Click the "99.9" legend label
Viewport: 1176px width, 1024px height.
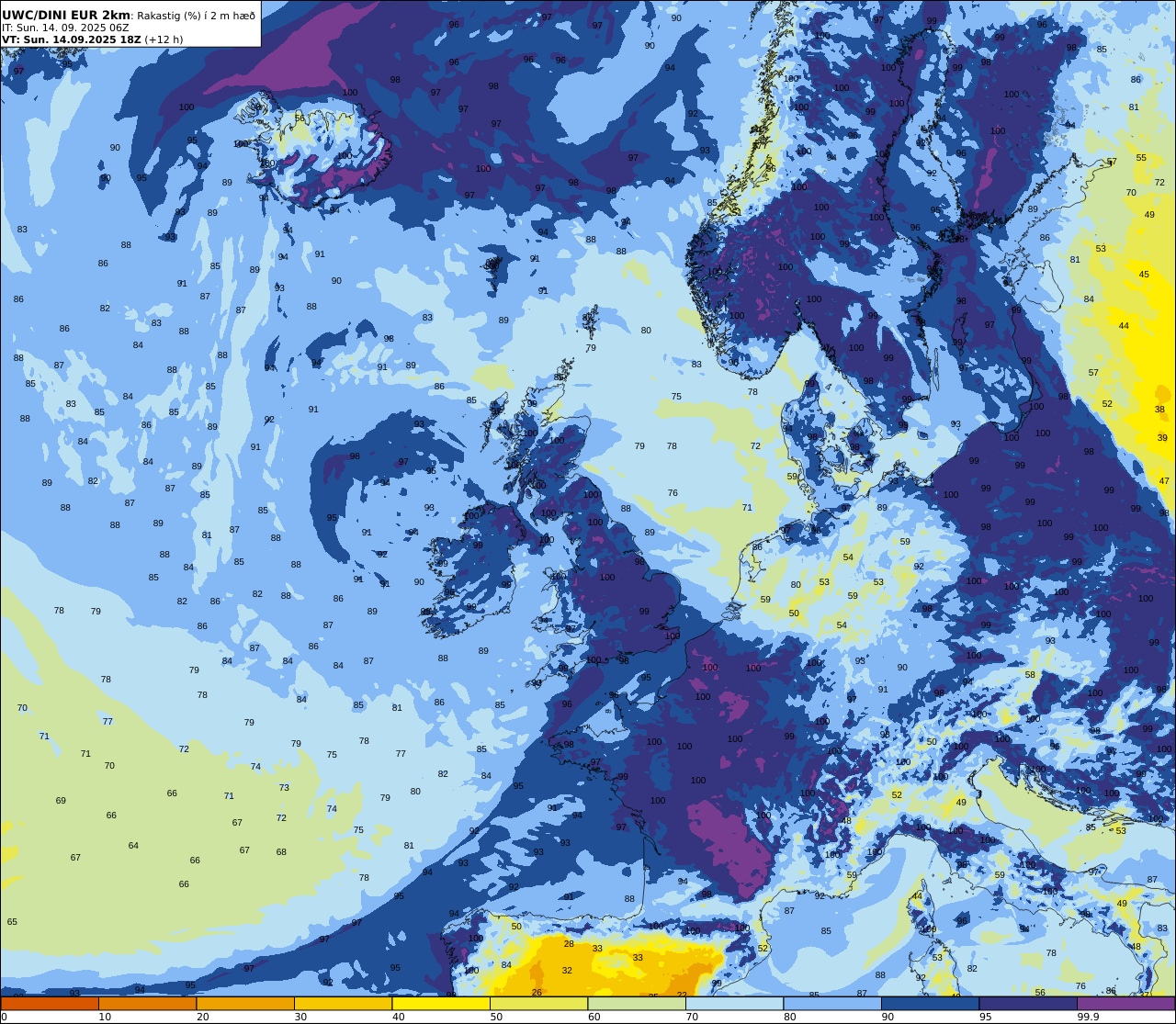[1088, 1017]
